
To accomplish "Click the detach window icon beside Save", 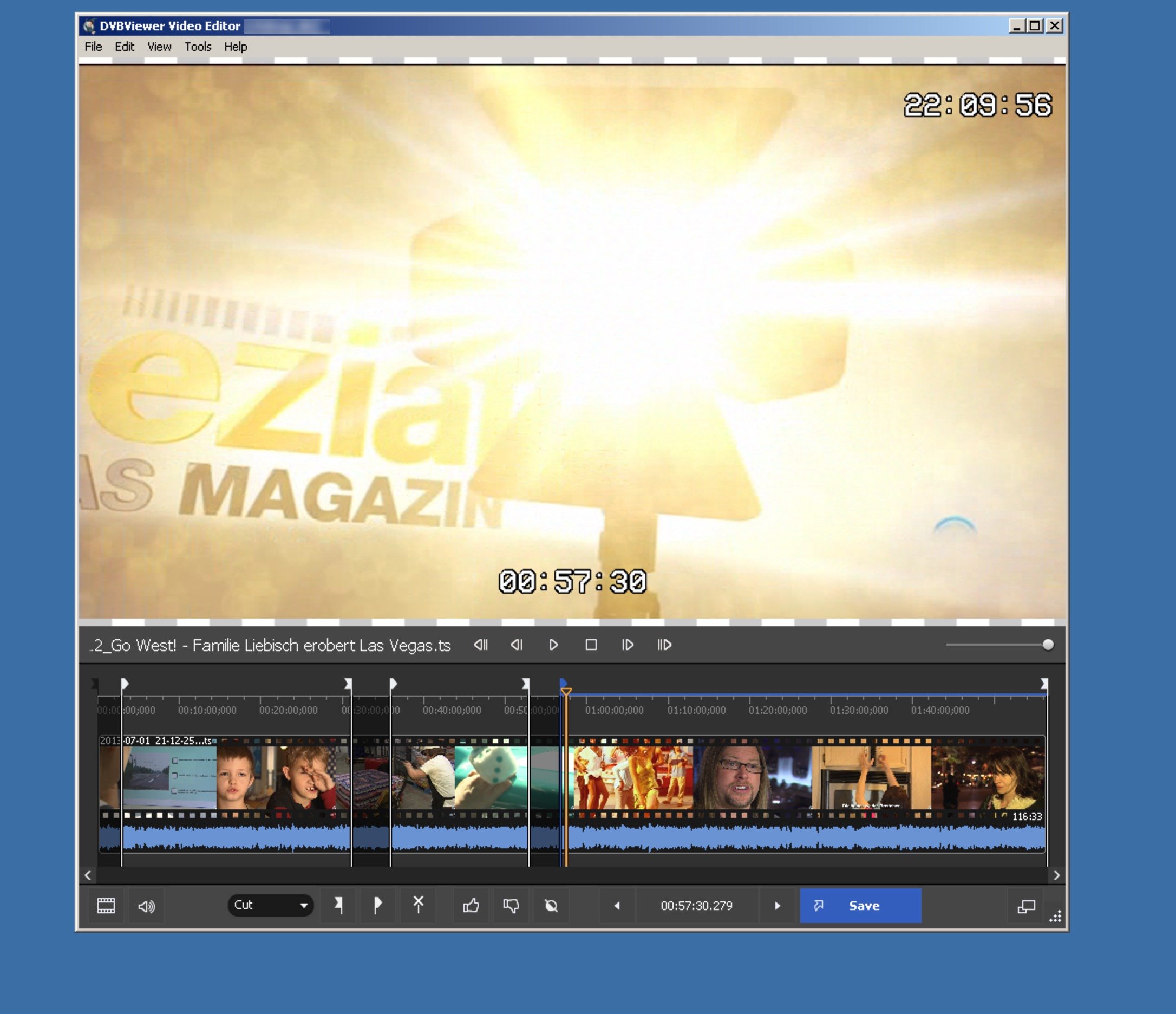I will pos(1025,906).
